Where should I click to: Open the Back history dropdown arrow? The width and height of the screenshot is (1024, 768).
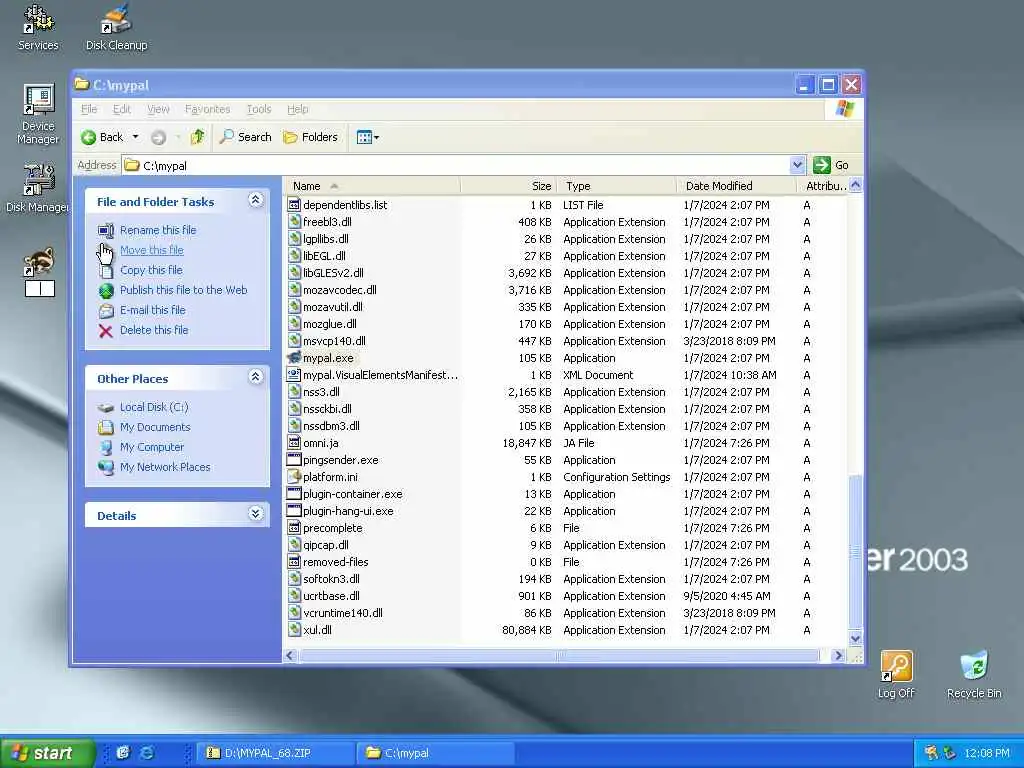(x=135, y=137)
